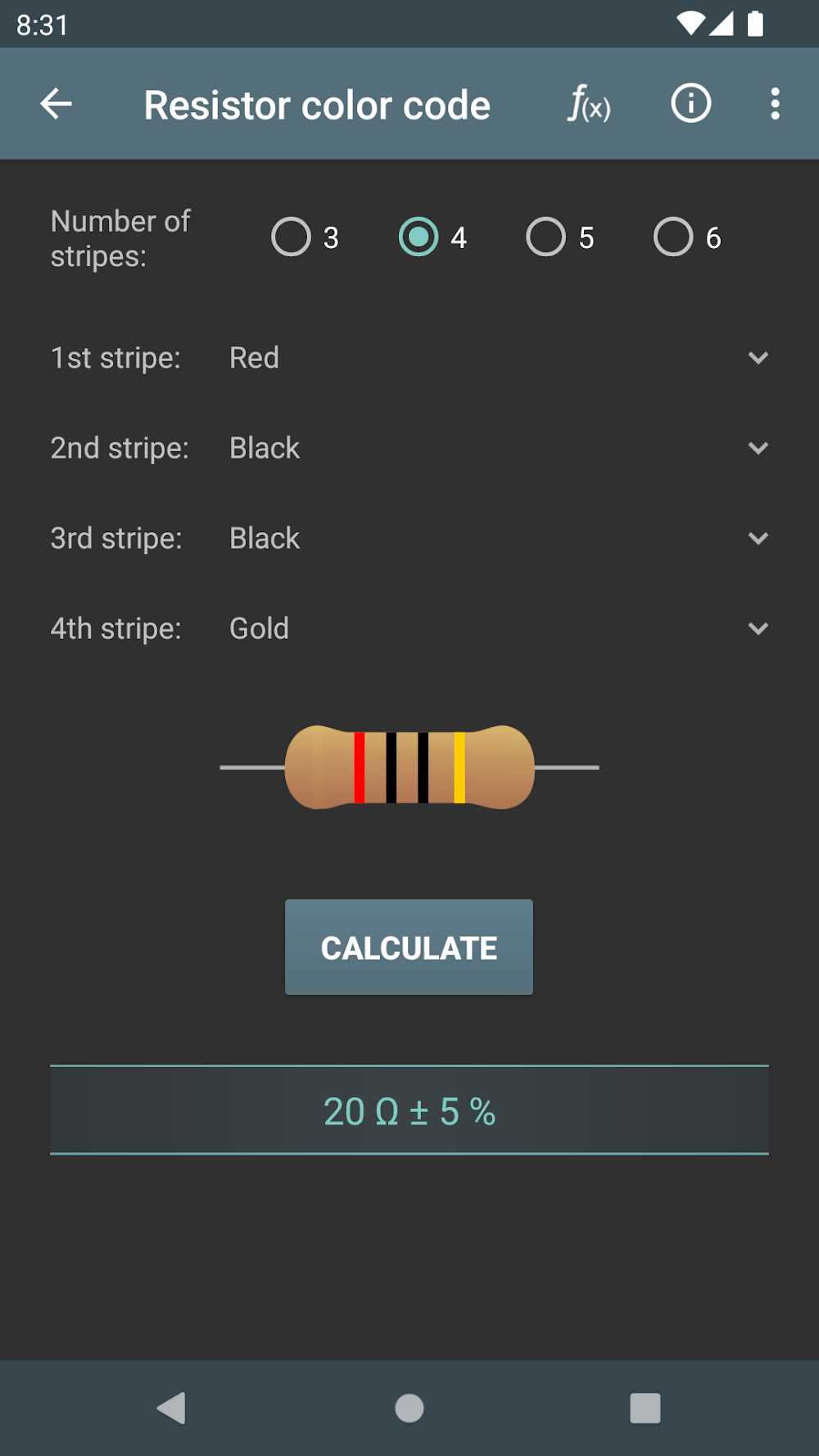Viewport: 819px width, 1456px height.
Task: Tap the back arrow in the header
Action: [57, 104]
